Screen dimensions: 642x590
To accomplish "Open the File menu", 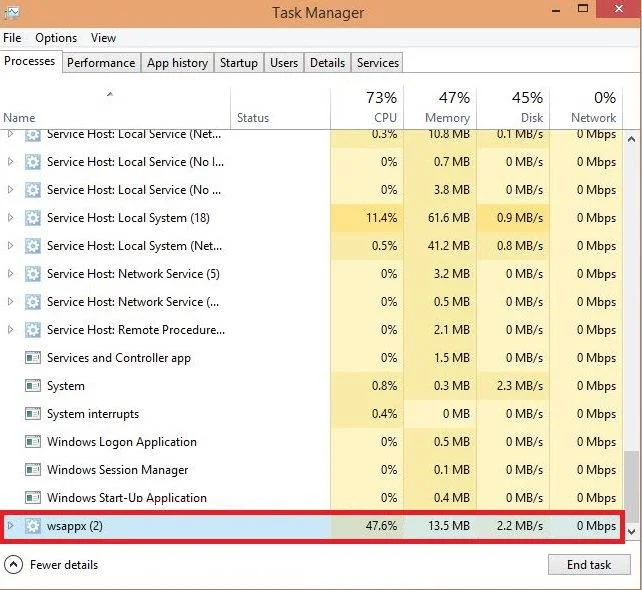I will coord(12,38).
